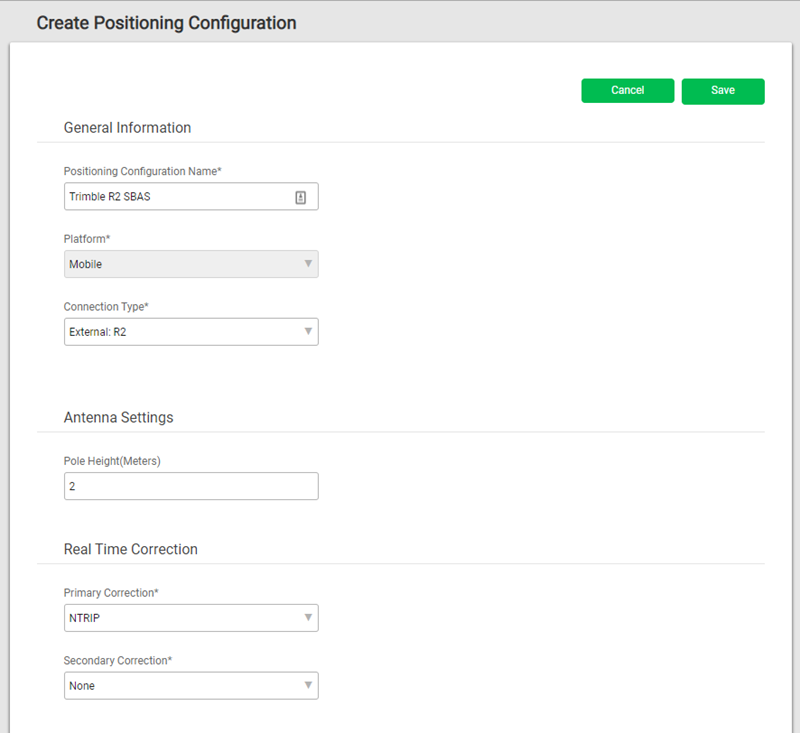
Task: Select the Real Time Correction heading
Action: [x=131, y=549]
